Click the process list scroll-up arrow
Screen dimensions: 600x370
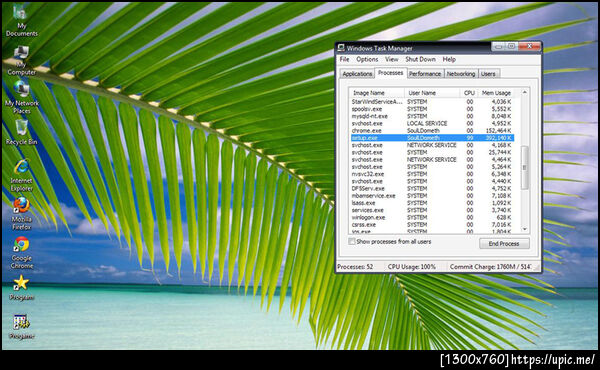525,92
